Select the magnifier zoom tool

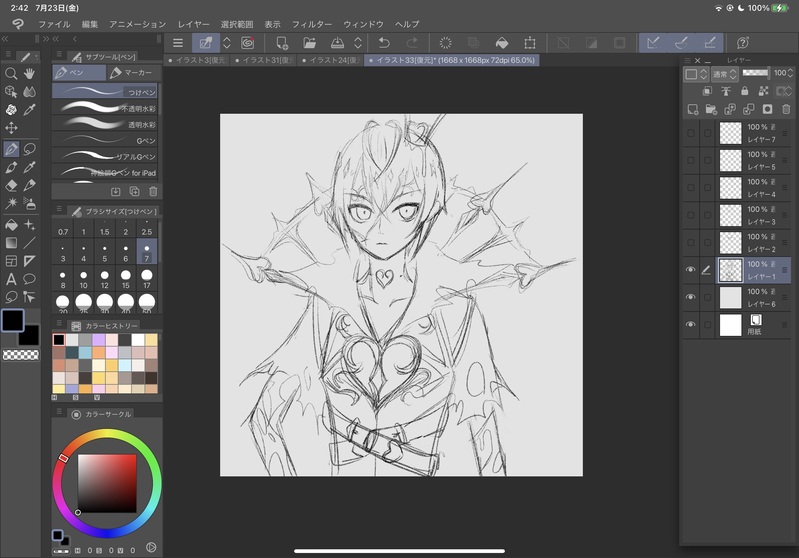tap(11, 74)
